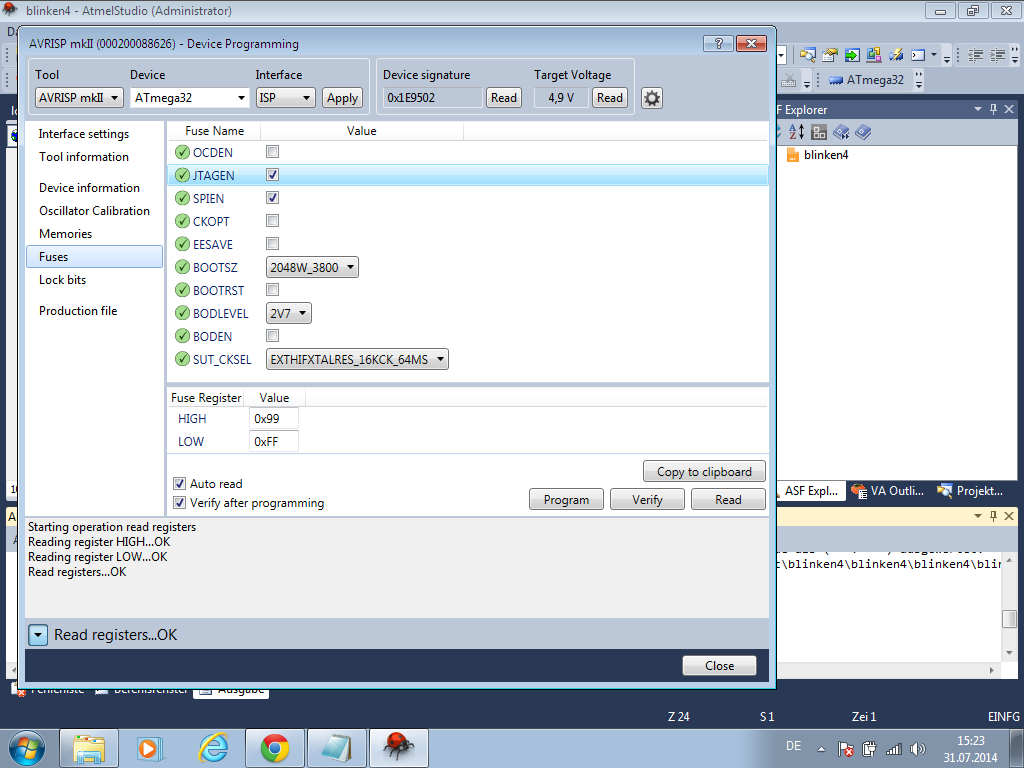The height and width of the screenshot is (768, 1024).
Task: Pin the output panel in AtmelStudio
Action: coord(993,516)
